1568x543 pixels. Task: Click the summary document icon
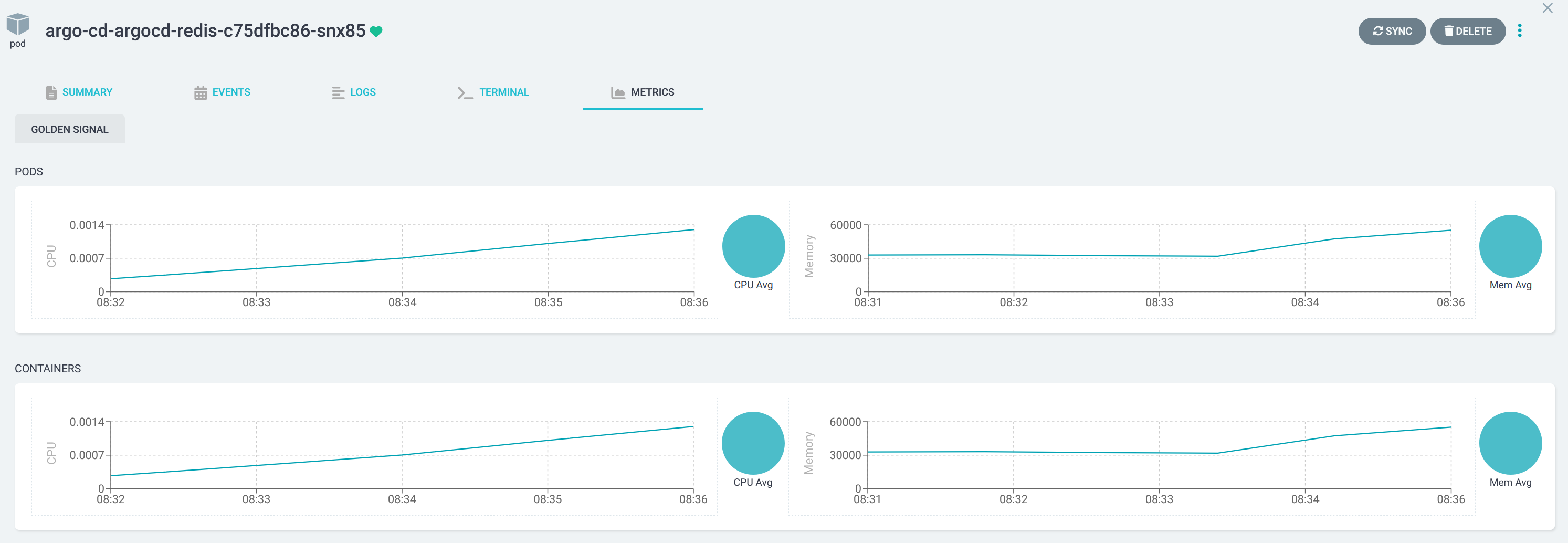[51, 92]
